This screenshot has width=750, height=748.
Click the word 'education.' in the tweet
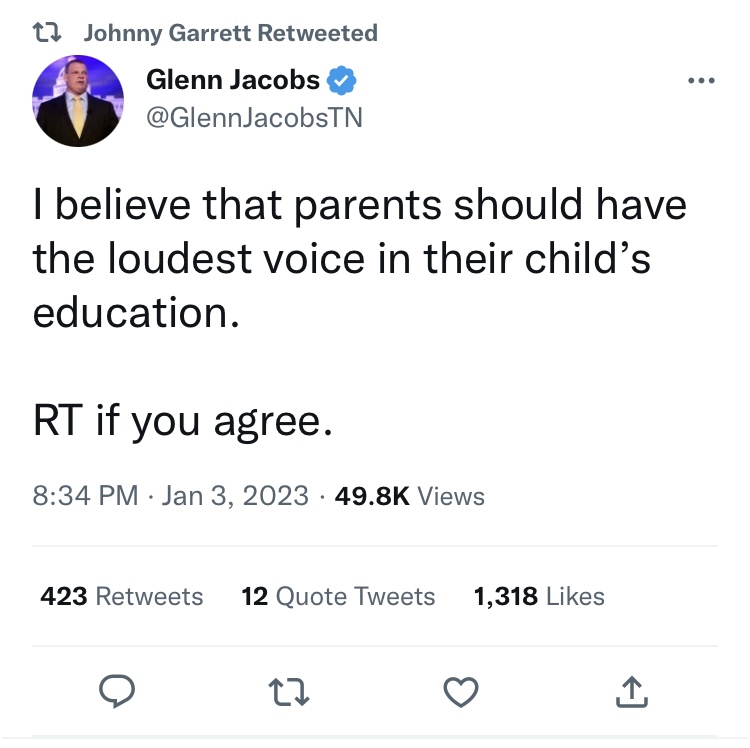[137, 314]
